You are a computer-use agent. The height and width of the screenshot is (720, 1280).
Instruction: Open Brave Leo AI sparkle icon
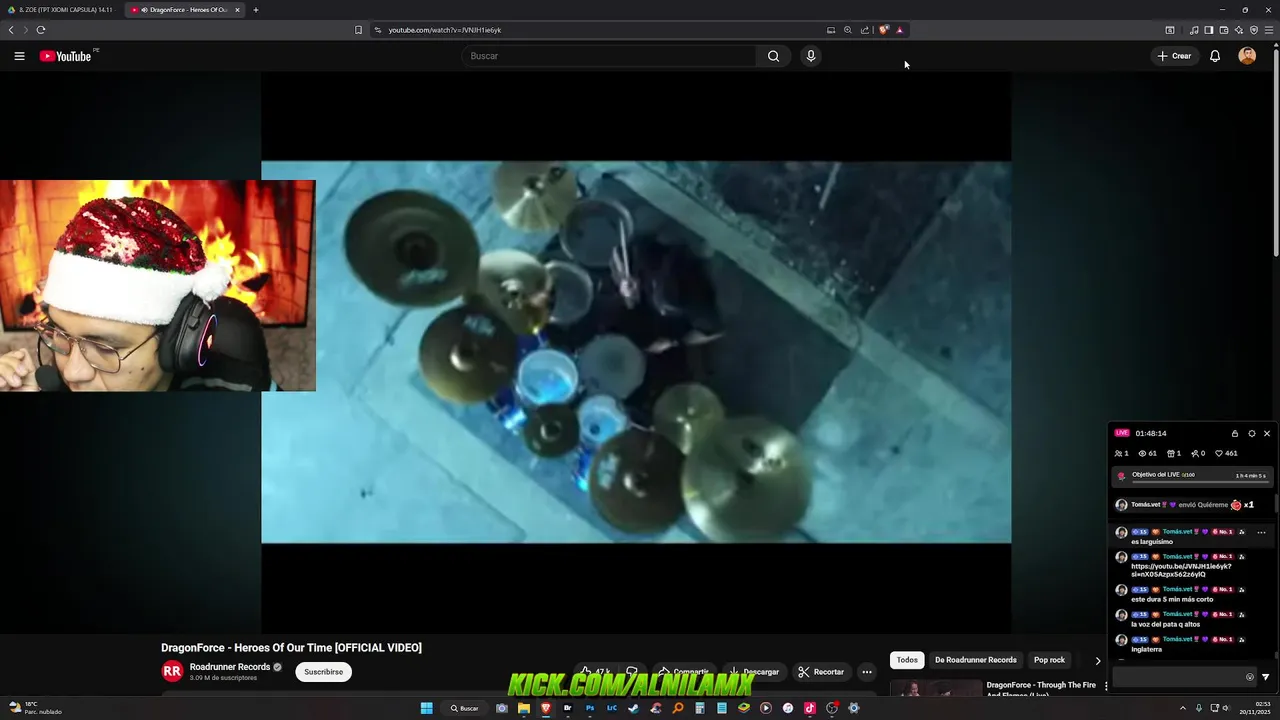pyautogui.click(x=1239, y=30)
